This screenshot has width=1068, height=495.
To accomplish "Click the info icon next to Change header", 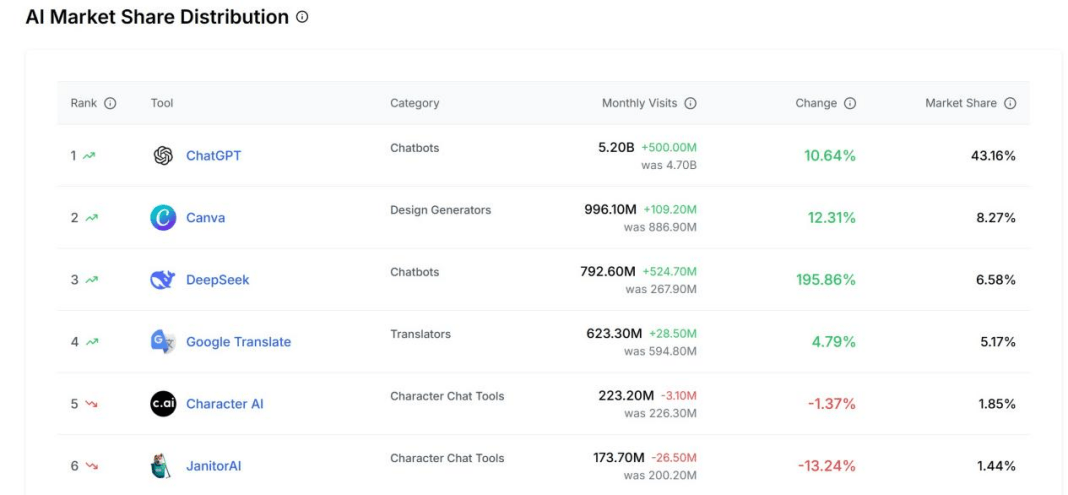I will tap(849, 103).
